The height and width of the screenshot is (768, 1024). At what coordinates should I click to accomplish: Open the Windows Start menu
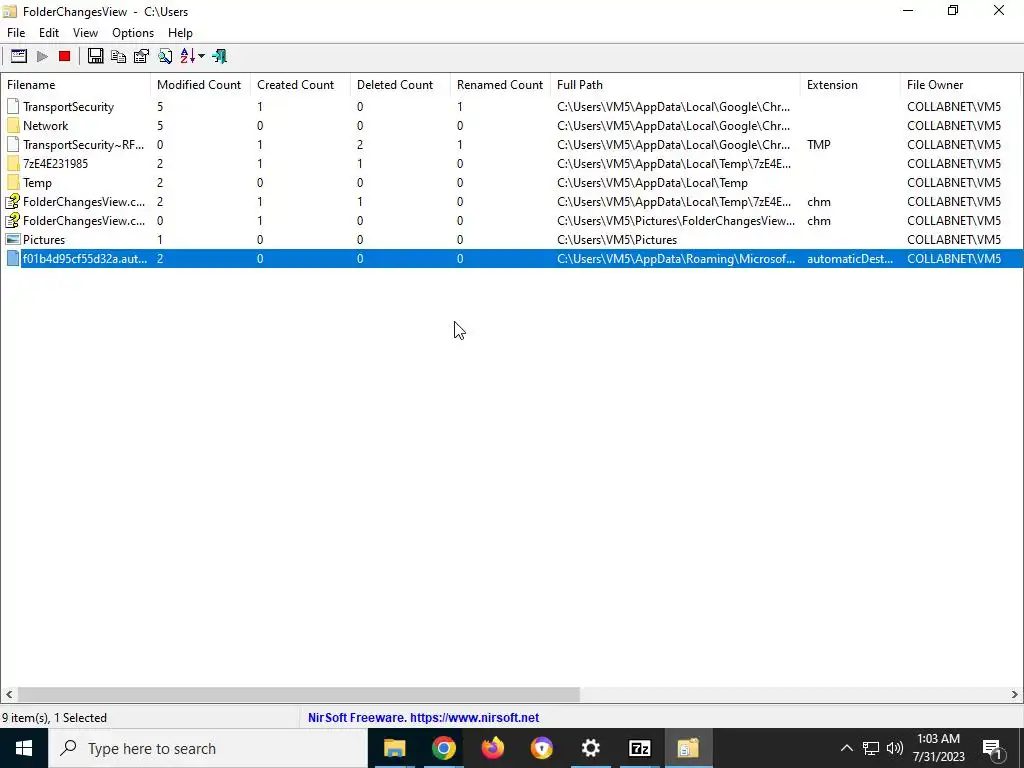click(24, 748)
